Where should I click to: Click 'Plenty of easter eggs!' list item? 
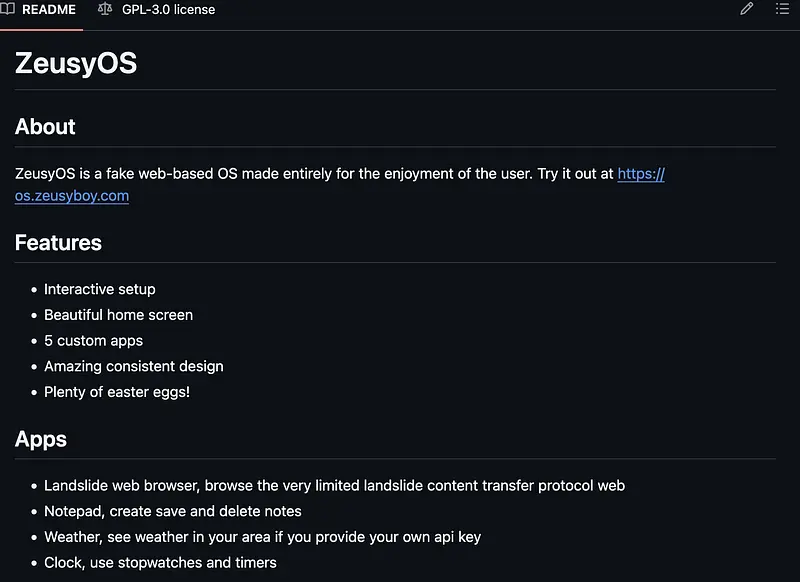coord(117,392)
